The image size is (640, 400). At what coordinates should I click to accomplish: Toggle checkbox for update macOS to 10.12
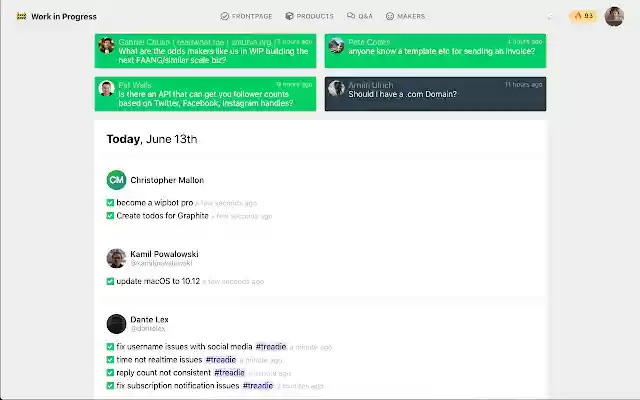pos(110,281)
